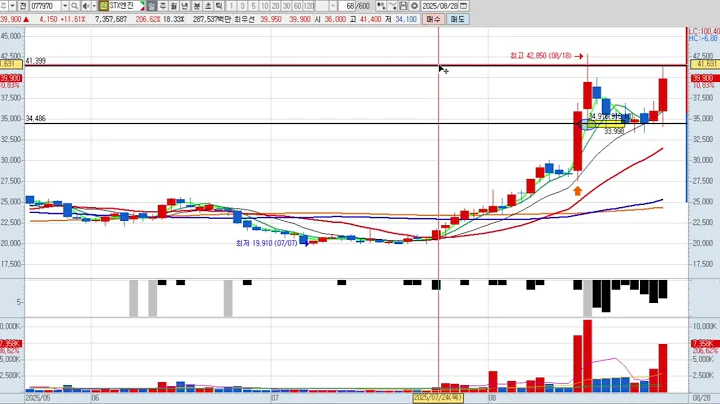Click the current price 39,900 in quote bar
Image resolution: width=720 pixels, height=404 pixels.
click(11, 19)
